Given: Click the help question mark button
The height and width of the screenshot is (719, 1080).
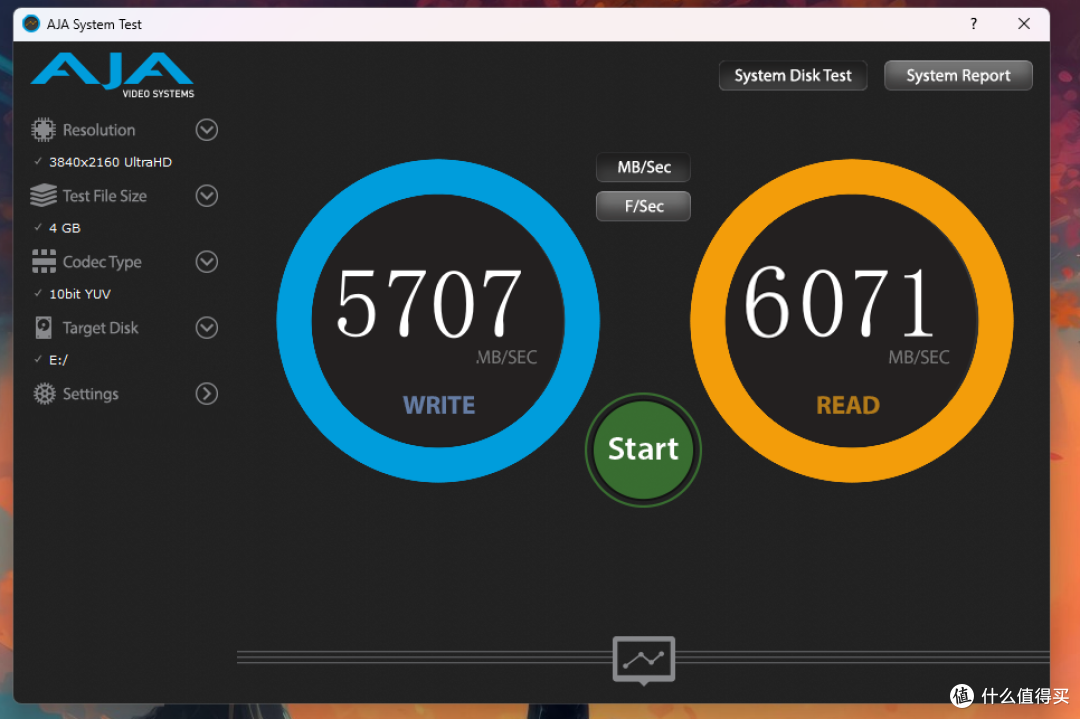Looking at the screenshot, I should 973,24.
